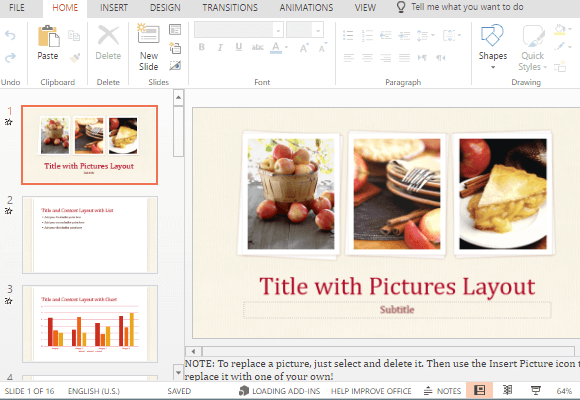This screenshot has width=580, height=400.
Task: Click the Redo arrow icon
Action: 10,57
